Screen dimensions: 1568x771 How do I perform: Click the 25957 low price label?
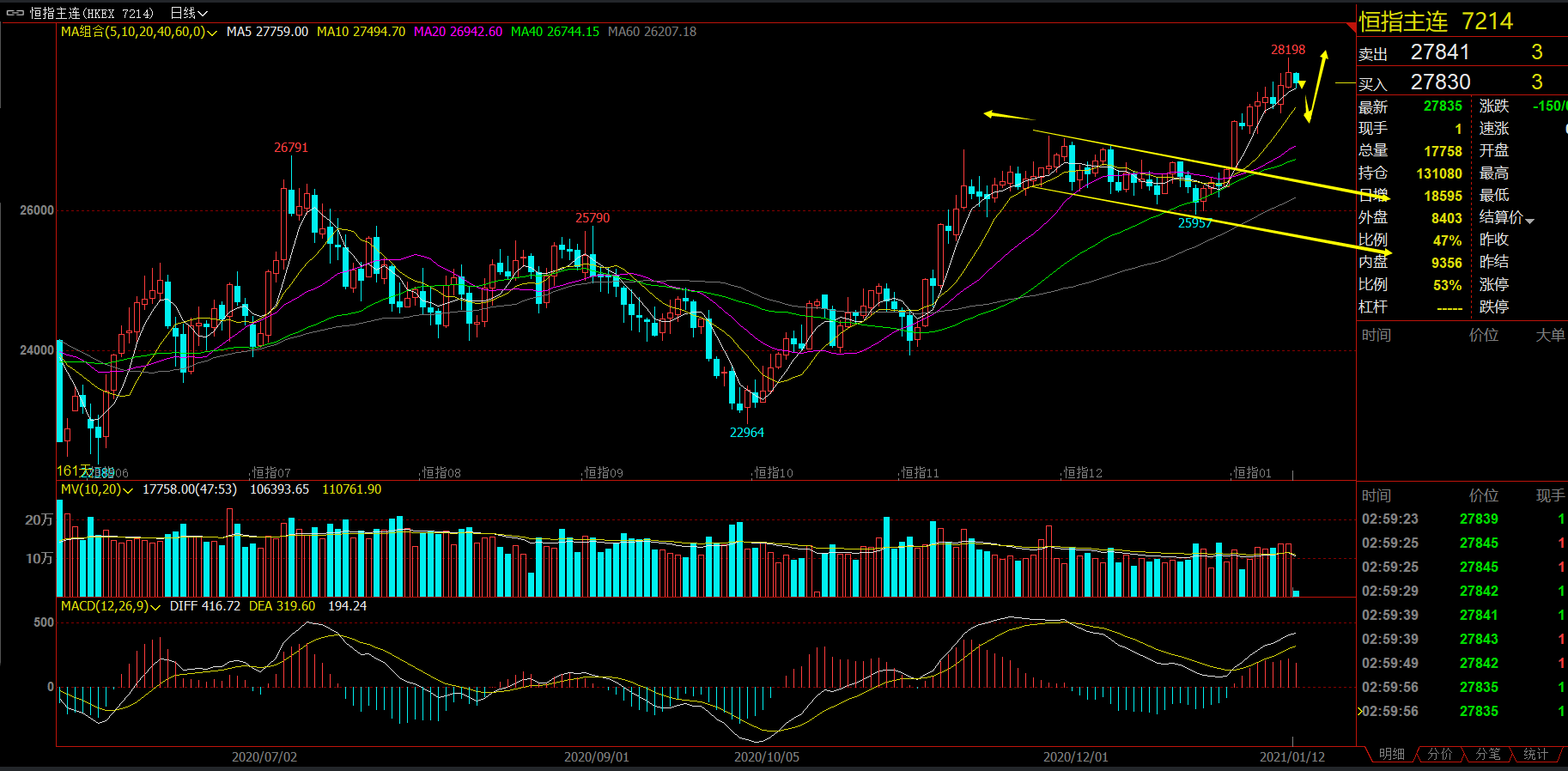[x=1194, y=223]
